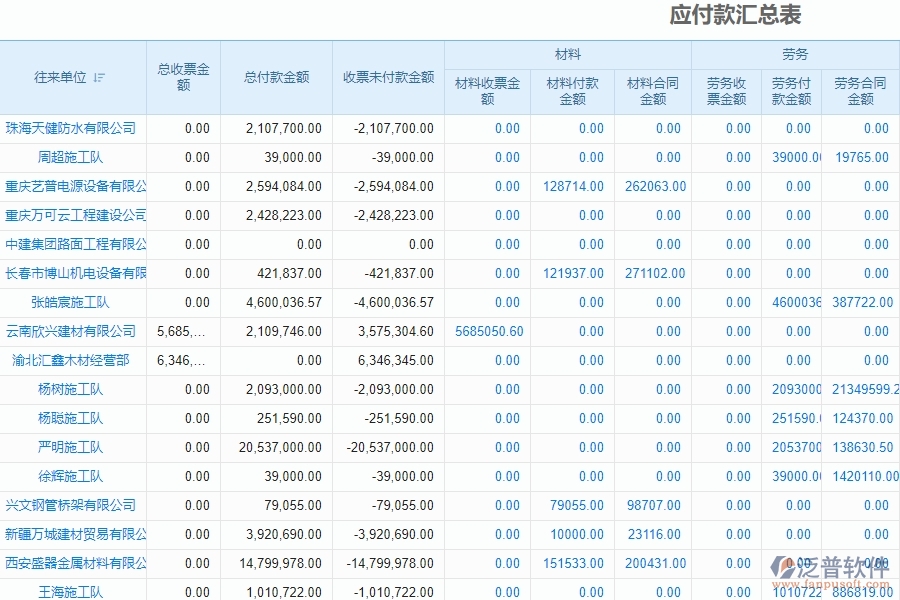
Task: Click the 138630.50 劳务合同金额 for 严明施工队
Action: point(861,447)
